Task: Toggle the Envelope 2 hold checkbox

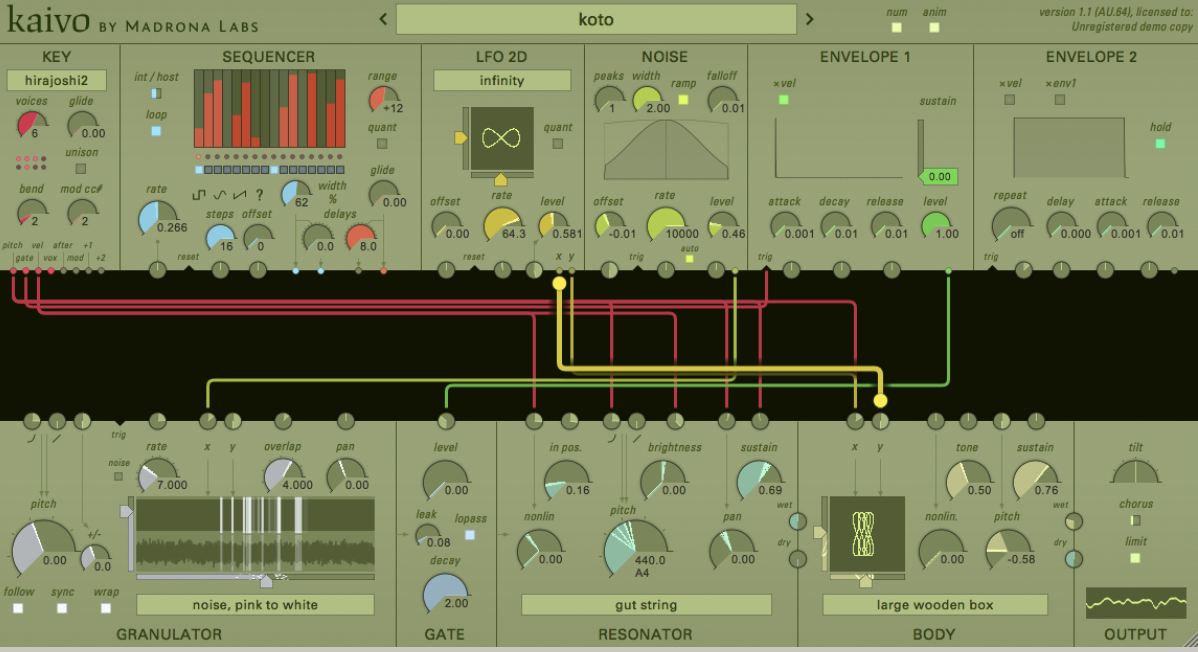Action: [1160, 143]
